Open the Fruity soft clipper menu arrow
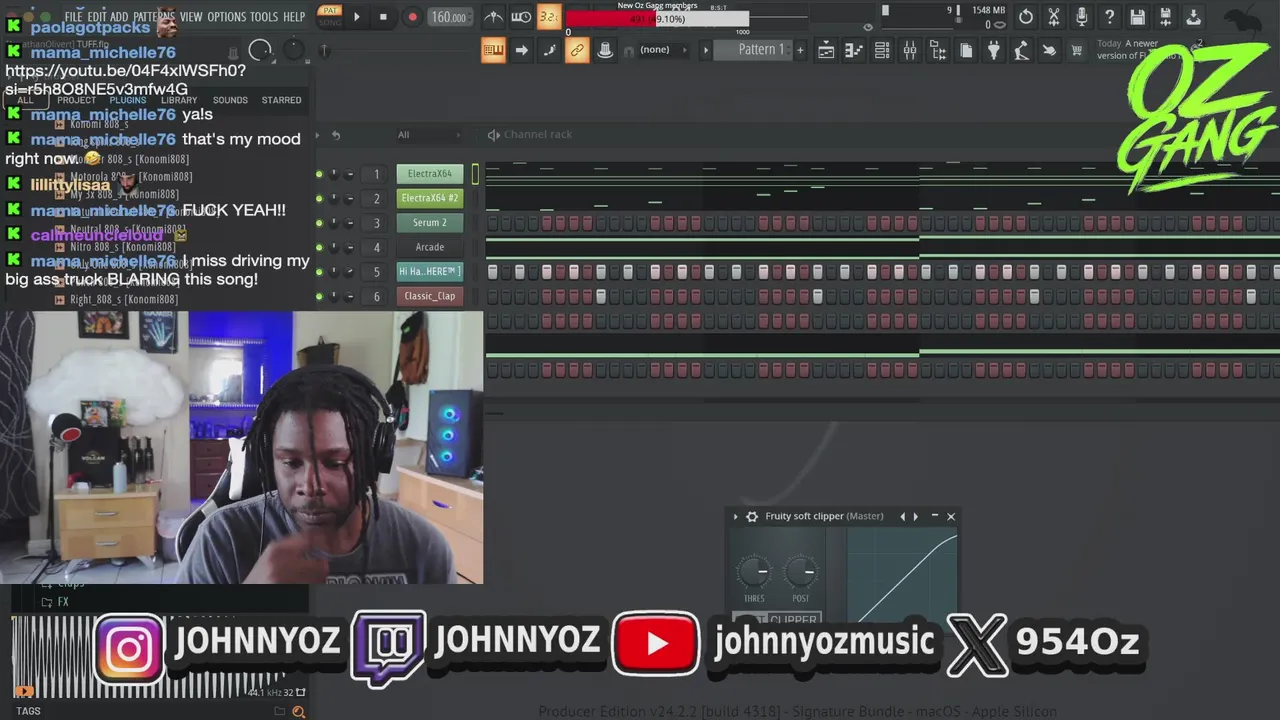Image resolution: width=1280 pixels, height=720 pixels. pos(736,517)
